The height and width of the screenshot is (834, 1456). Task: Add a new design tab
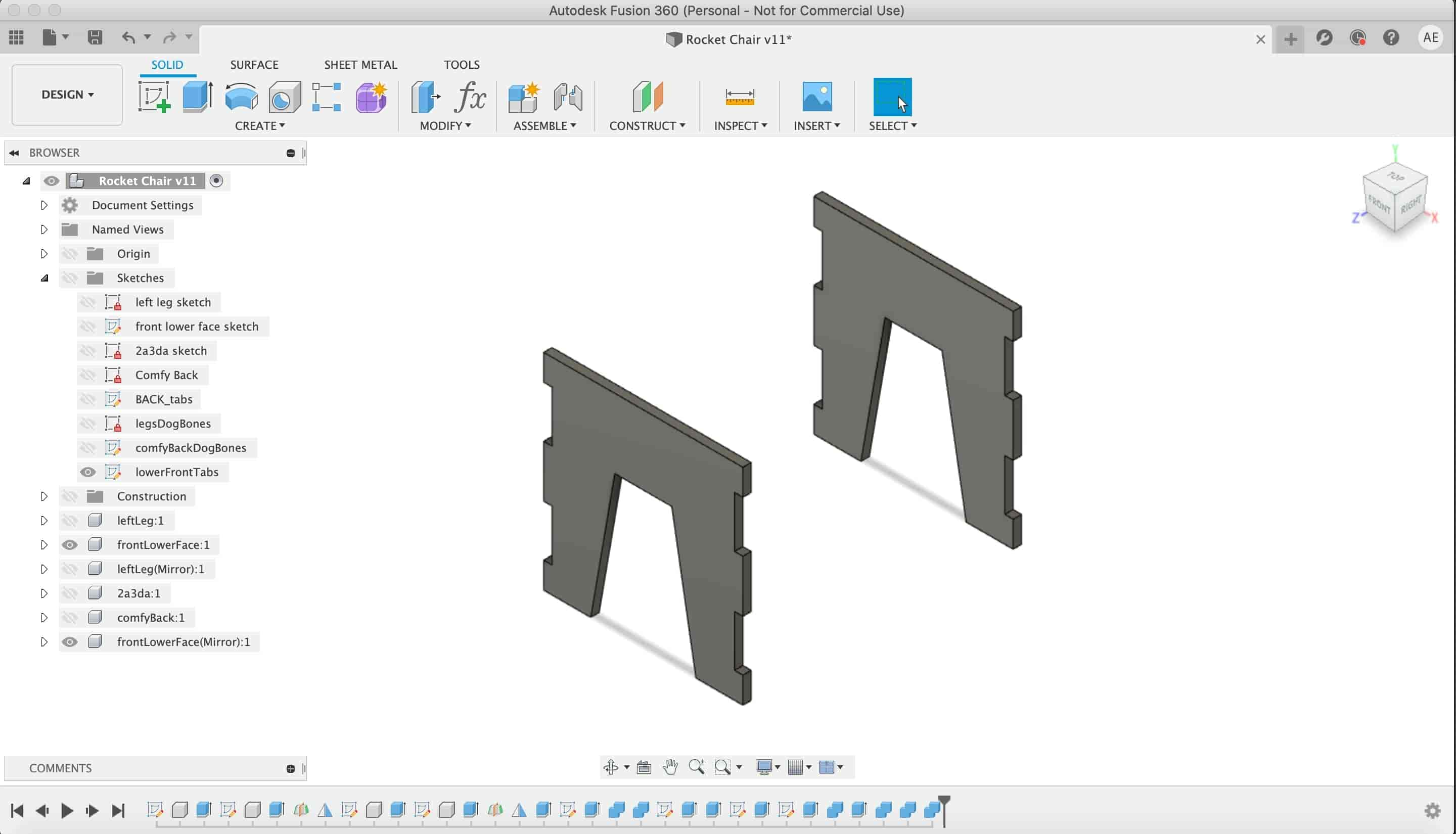[1290, 39]
